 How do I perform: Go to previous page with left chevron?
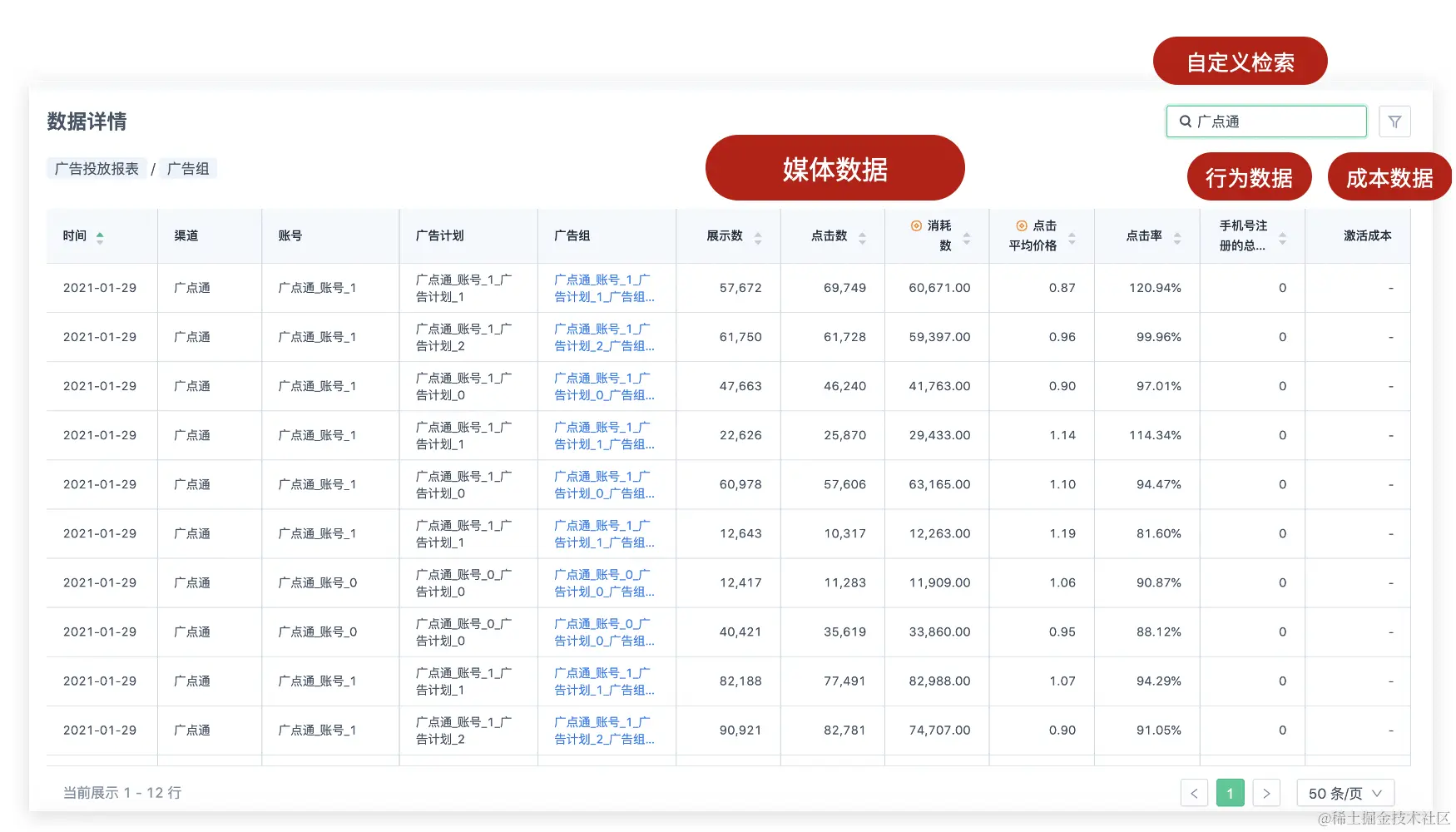click(1194, 793)
